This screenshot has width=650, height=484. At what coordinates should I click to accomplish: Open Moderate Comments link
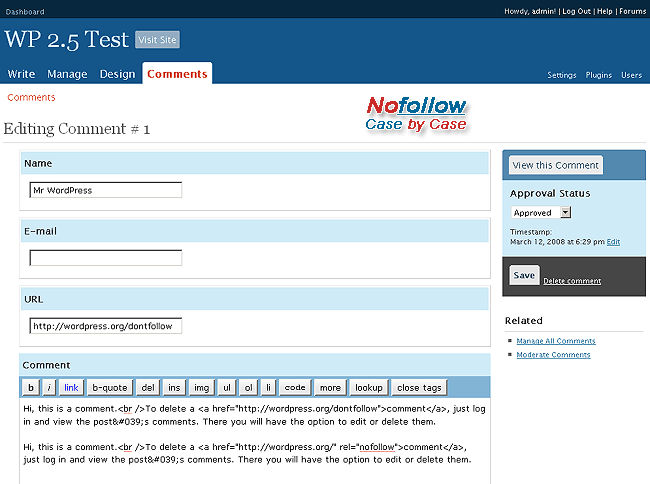[553, 355]
